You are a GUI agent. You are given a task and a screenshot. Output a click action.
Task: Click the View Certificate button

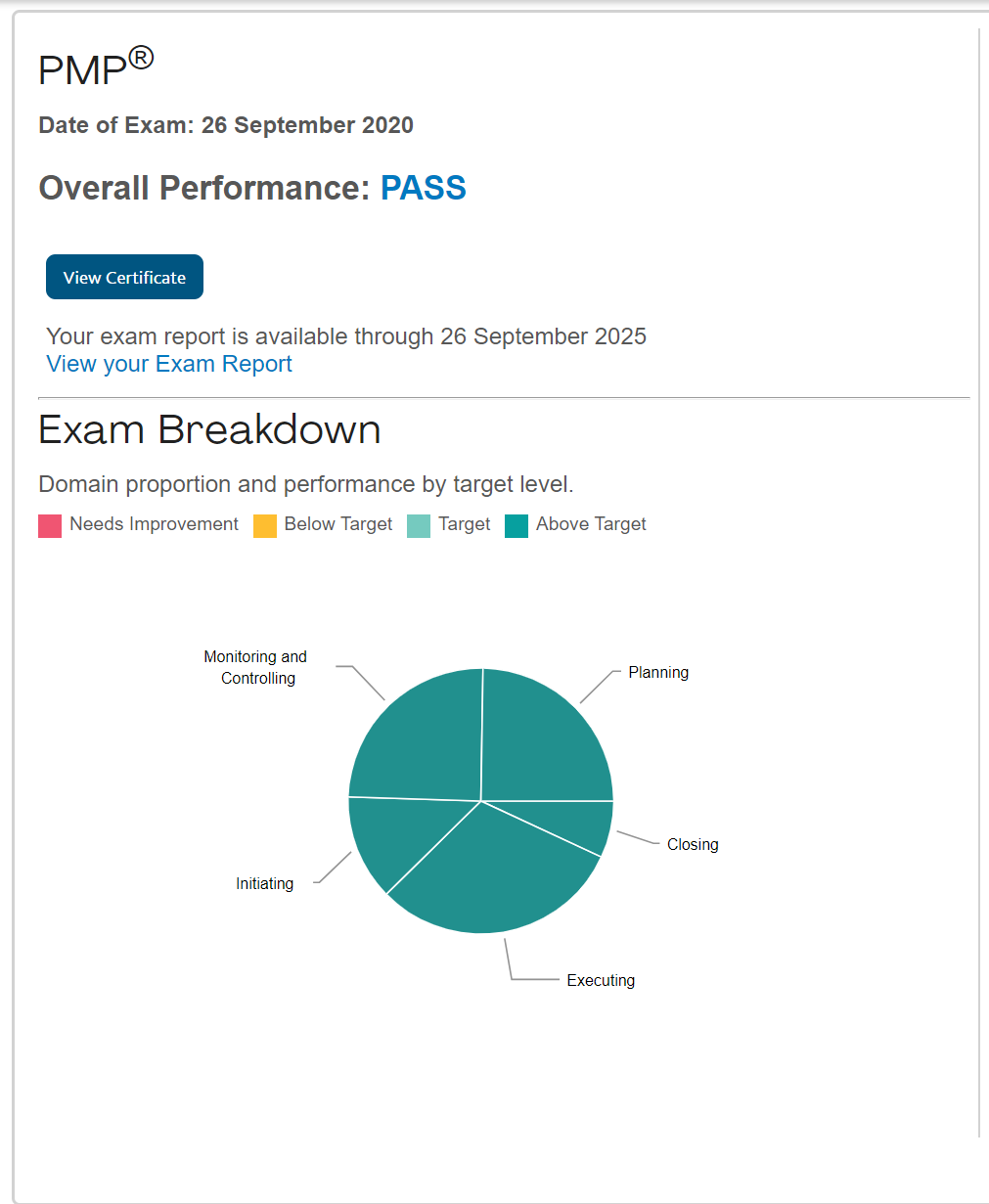124,277
